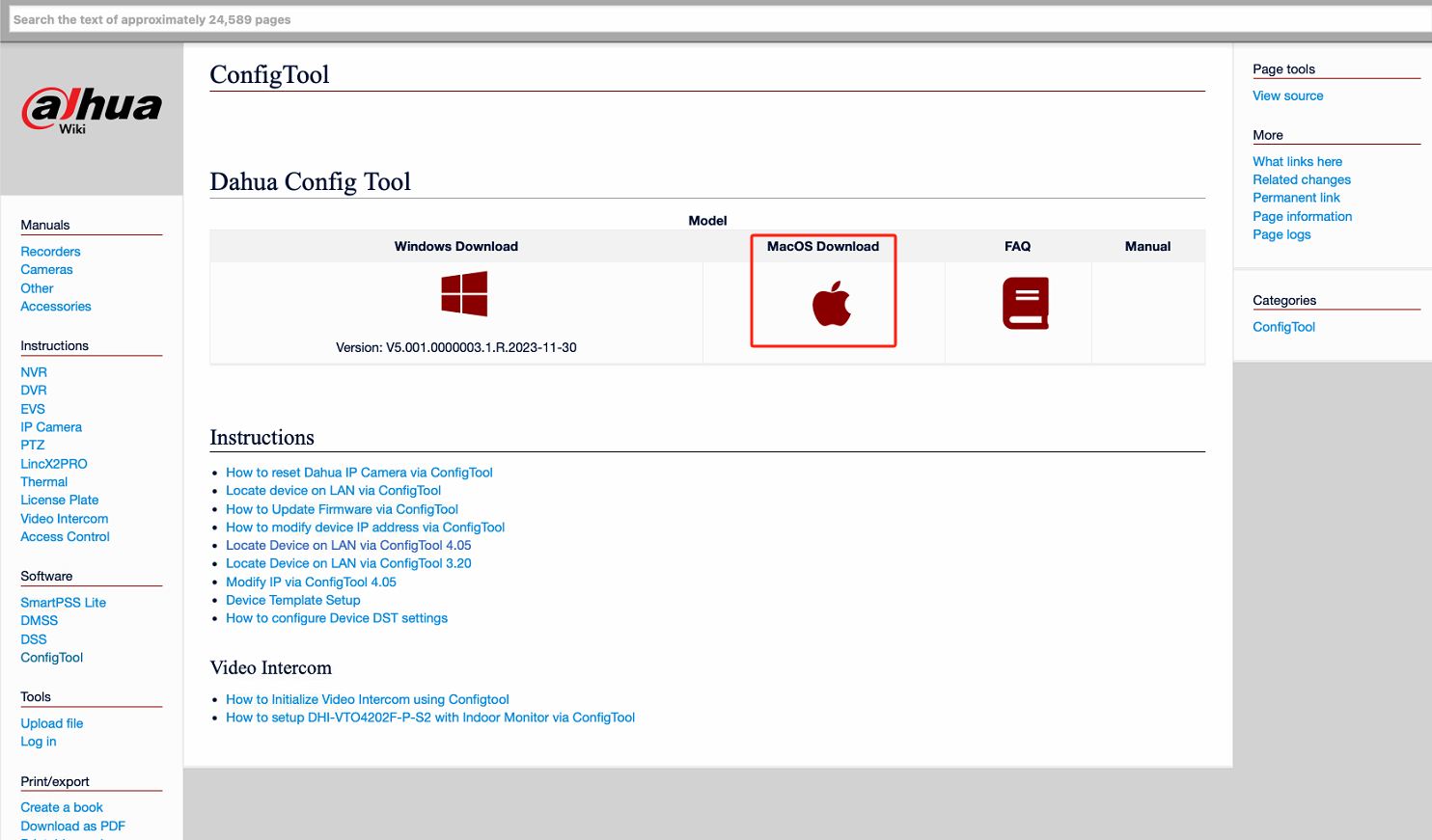
Task: Open How to configure Device DST settings
Action: (x=337, y=618)
